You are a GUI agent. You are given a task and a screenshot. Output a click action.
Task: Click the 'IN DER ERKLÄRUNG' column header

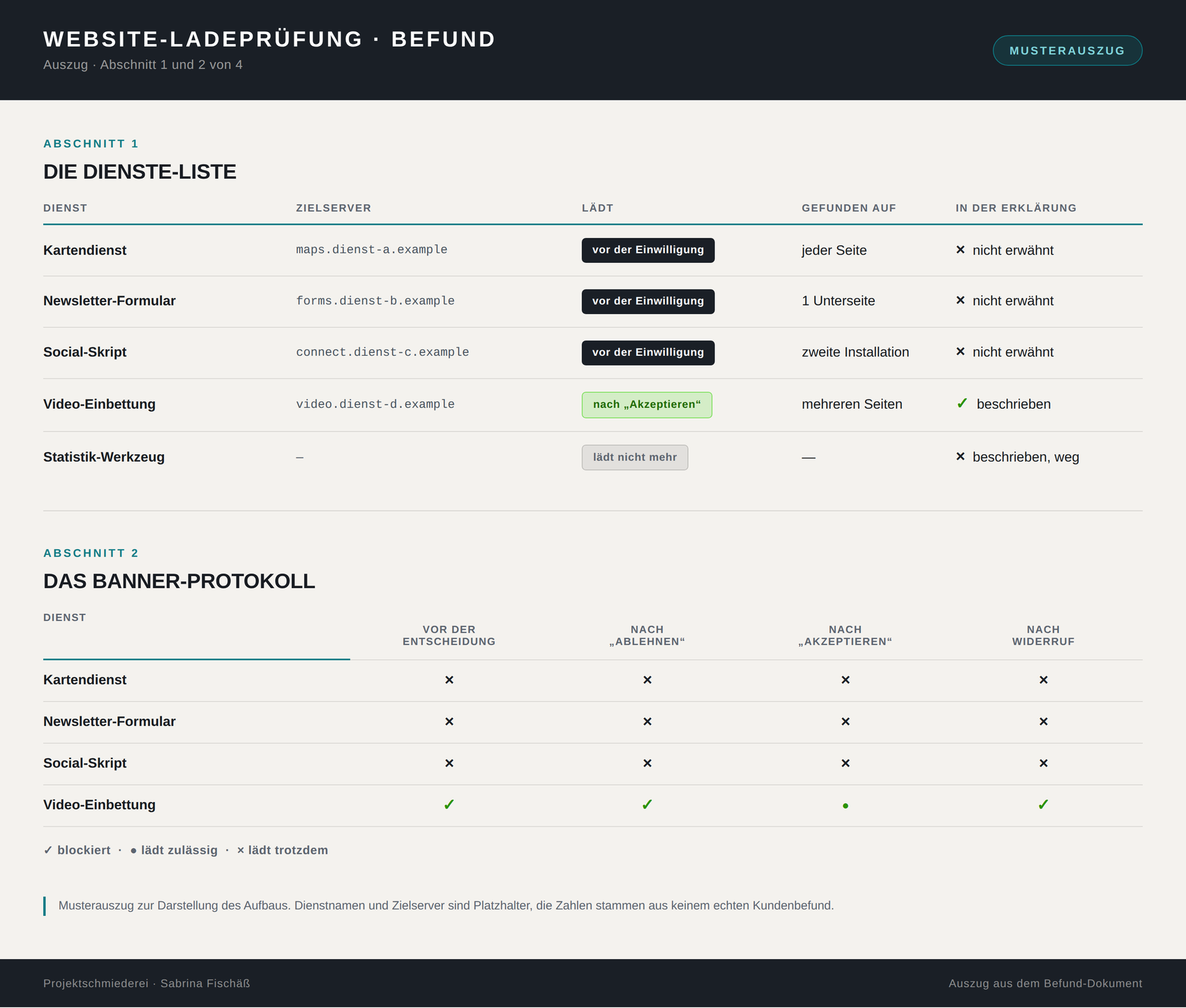click(x=1016, y=208)
